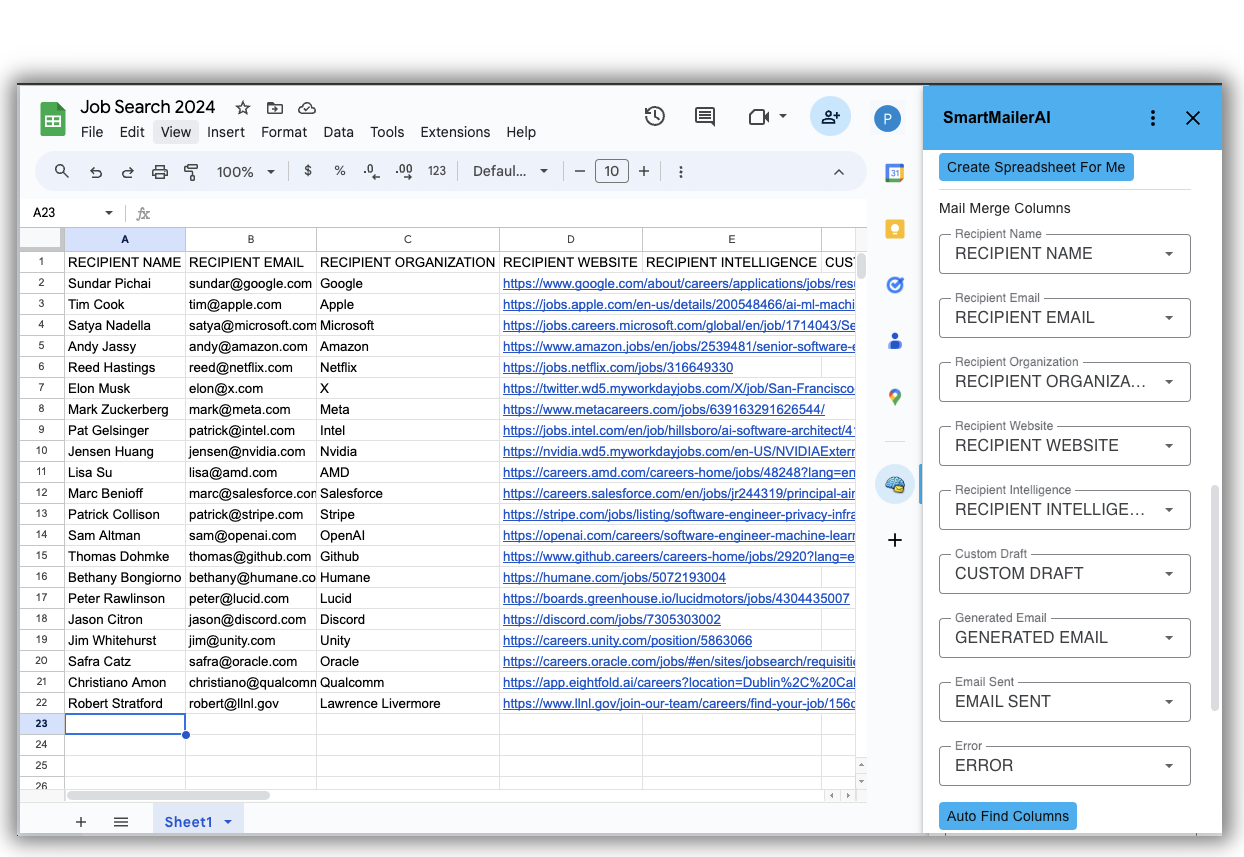
Task: Increase font size with plus button
Action: point(644,171)
